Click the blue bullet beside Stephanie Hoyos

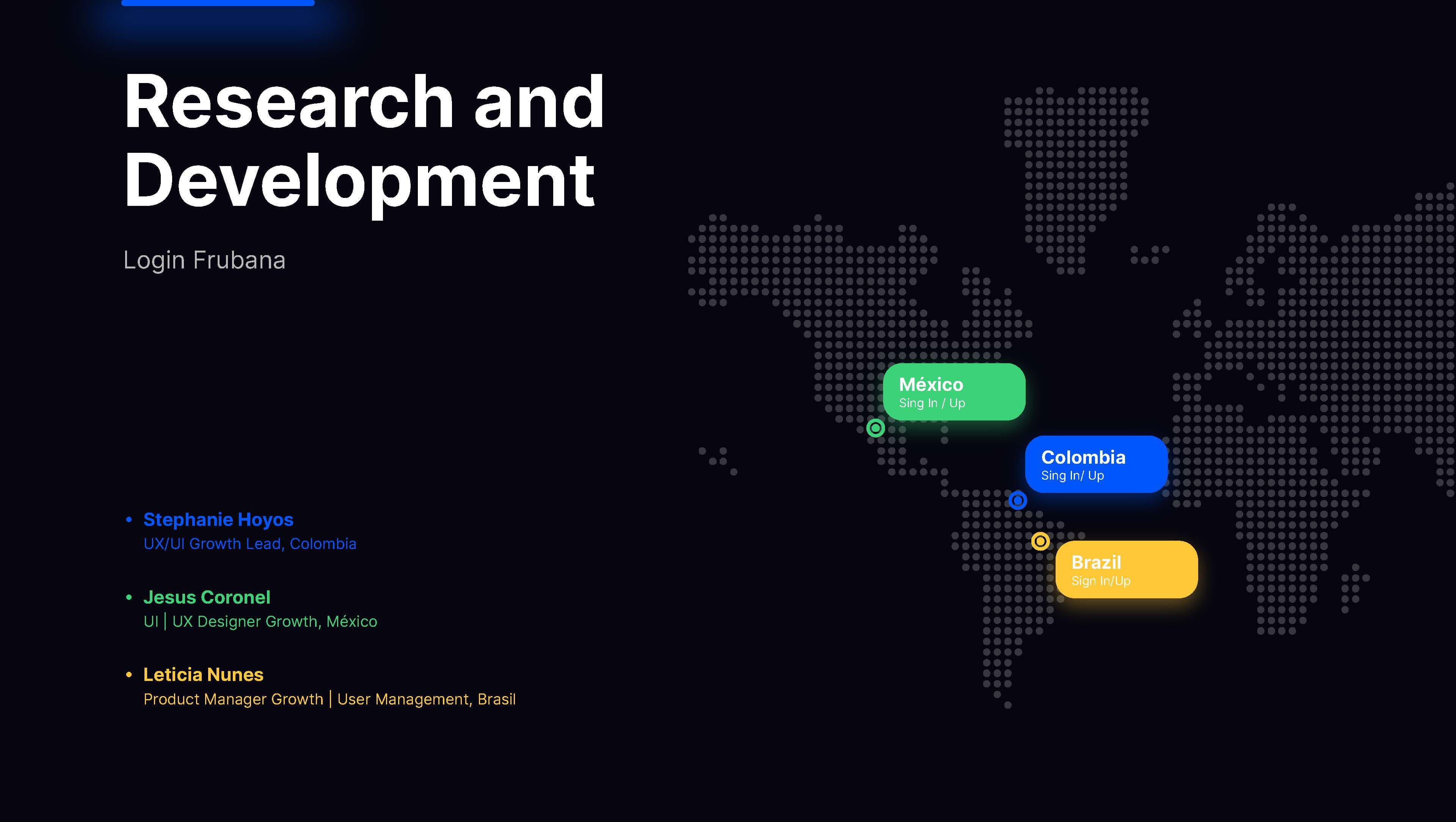(129, 519)
